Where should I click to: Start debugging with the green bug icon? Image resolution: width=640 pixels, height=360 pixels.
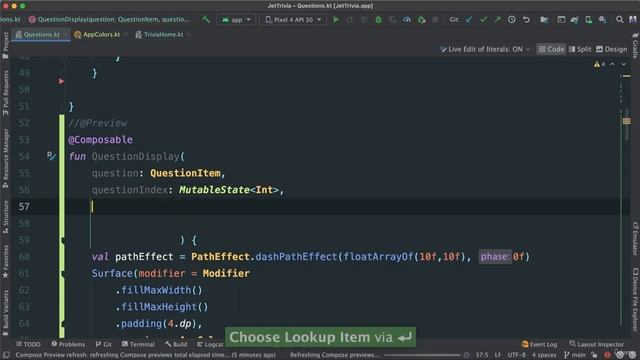coord(378,20)
